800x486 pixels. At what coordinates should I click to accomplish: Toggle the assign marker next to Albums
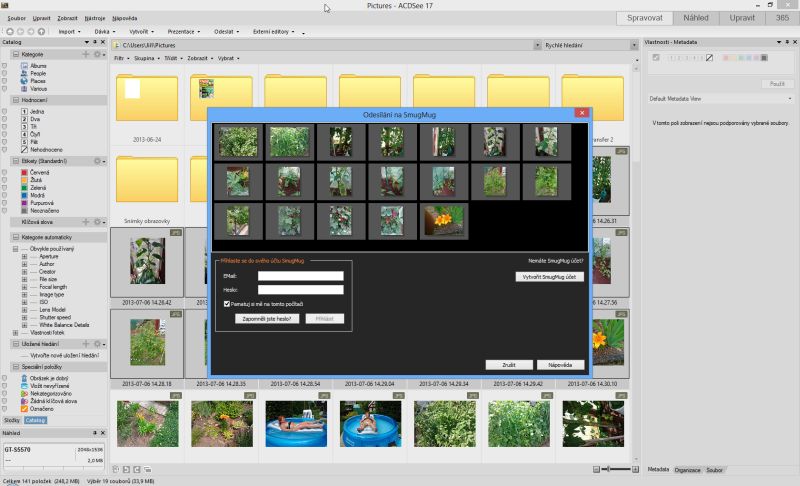click(x=5, y=66)
